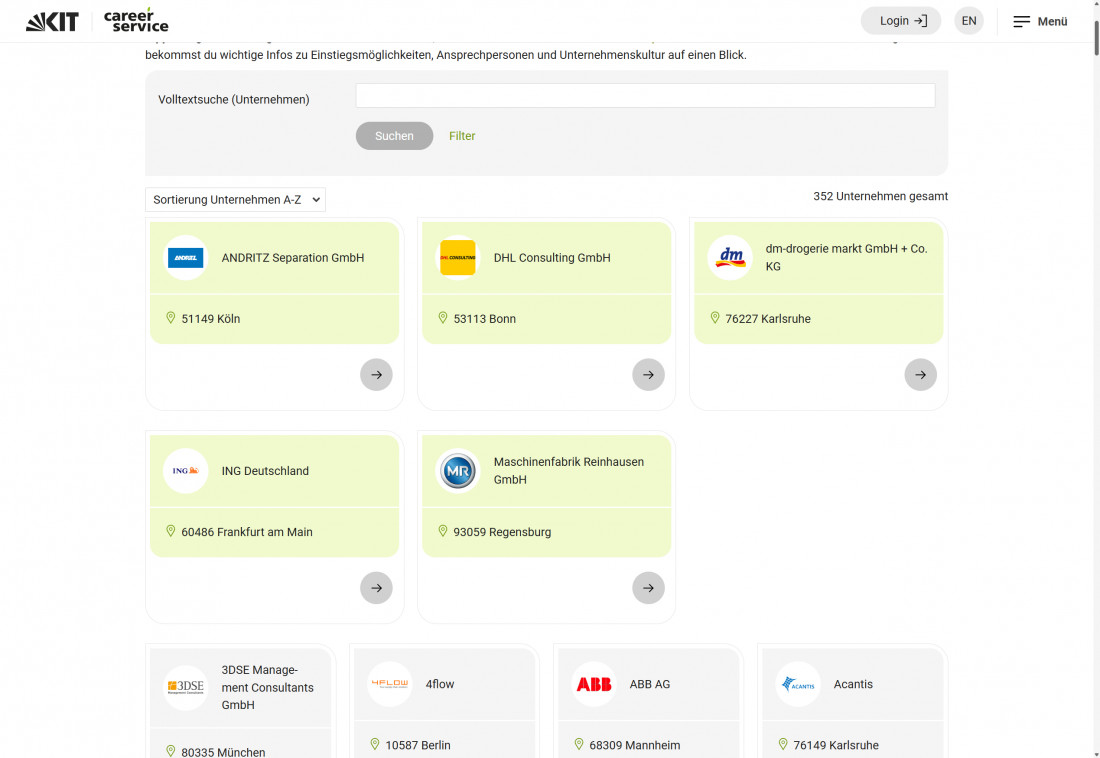The height and width of the screenshot is (758, 1100).
Task: Click the ABB AG company logo
Action: [594, 685]
